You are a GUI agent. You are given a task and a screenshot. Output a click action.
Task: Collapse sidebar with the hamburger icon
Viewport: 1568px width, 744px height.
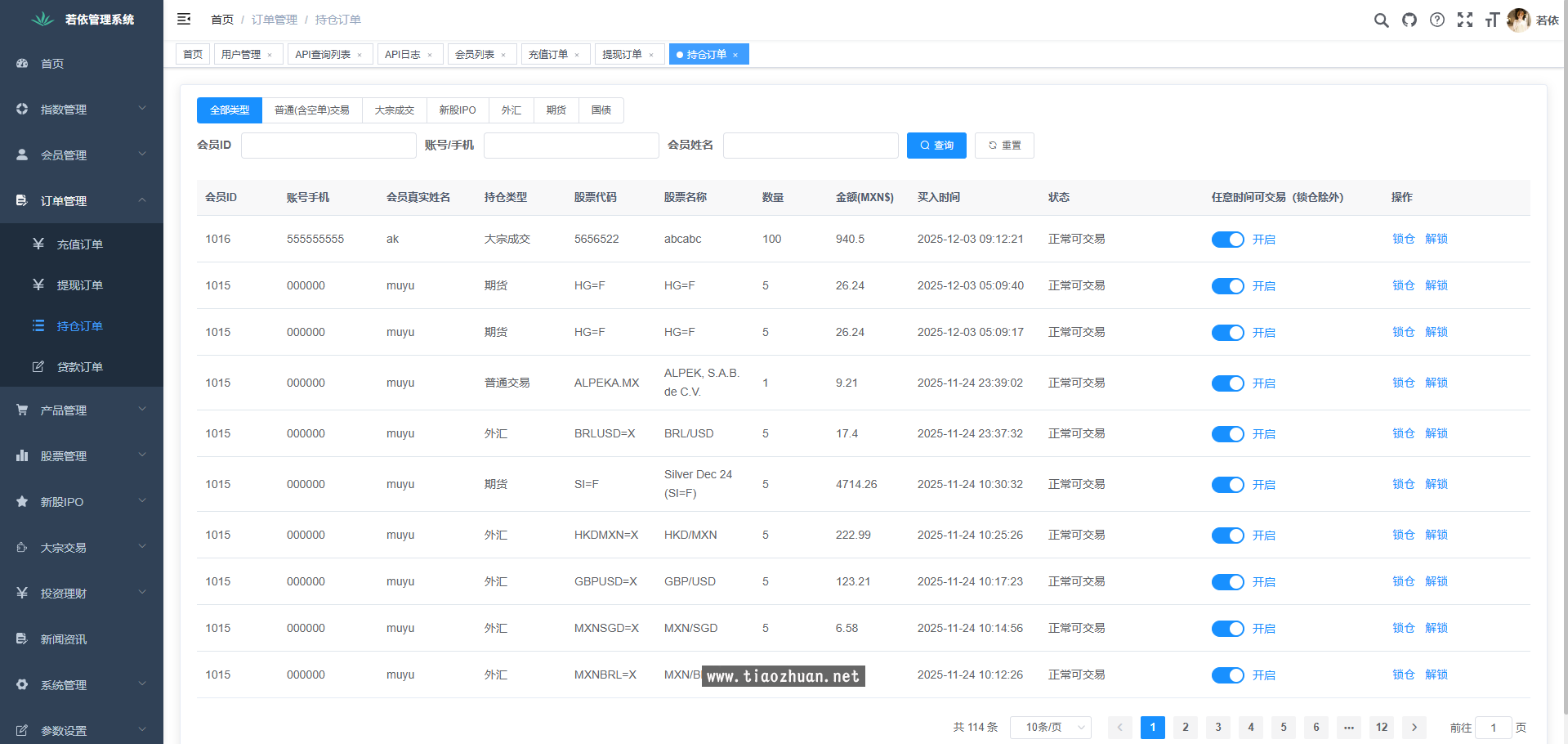pos(184,19)
